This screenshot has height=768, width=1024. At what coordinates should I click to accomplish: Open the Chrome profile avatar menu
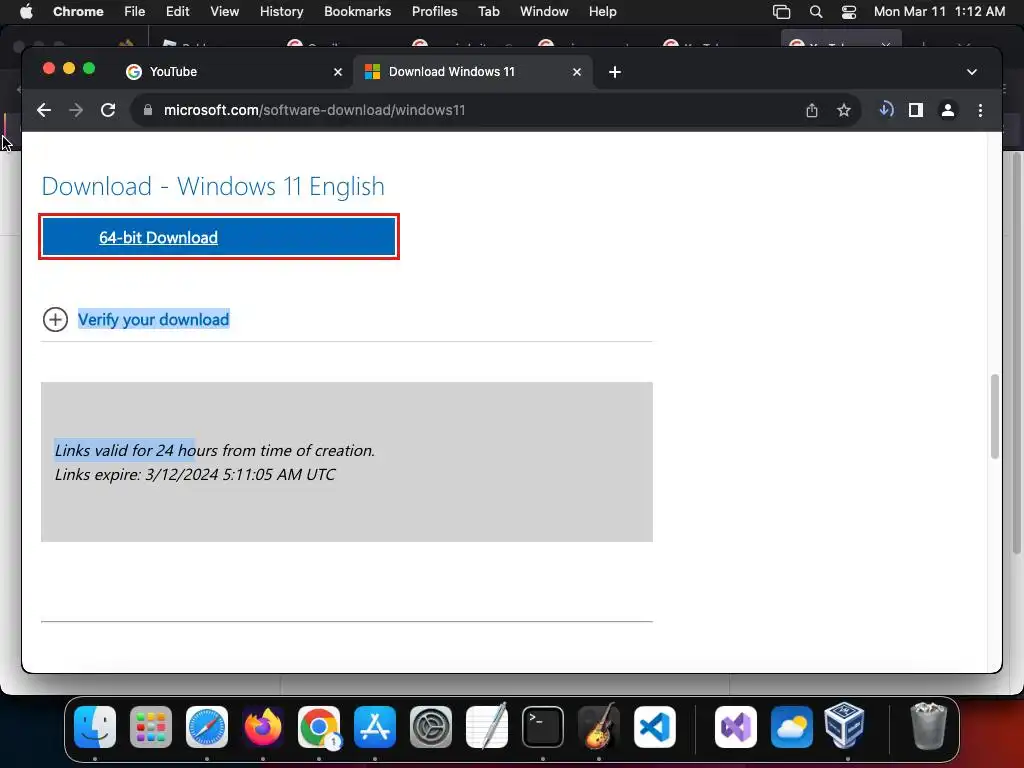point(948,110)
